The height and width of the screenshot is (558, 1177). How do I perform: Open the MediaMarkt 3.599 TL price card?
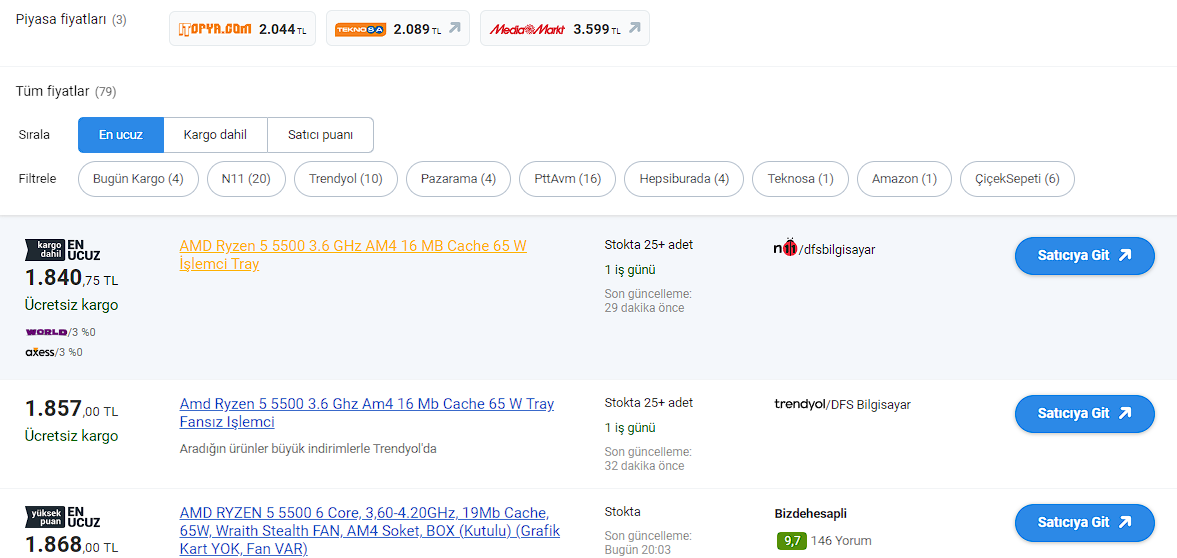pyautogui.click(x=564, y=29)
